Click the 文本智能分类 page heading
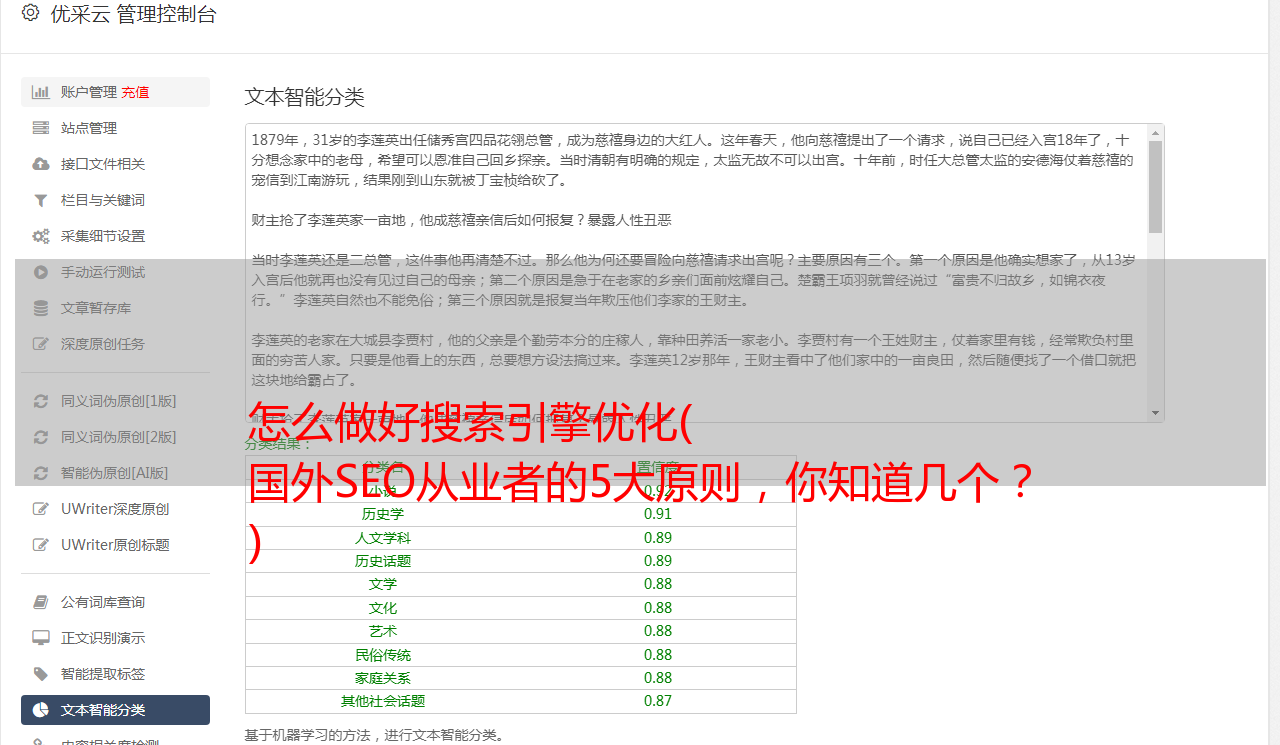The height and width of the screenshot is (745, 1280). coord(304,97)
